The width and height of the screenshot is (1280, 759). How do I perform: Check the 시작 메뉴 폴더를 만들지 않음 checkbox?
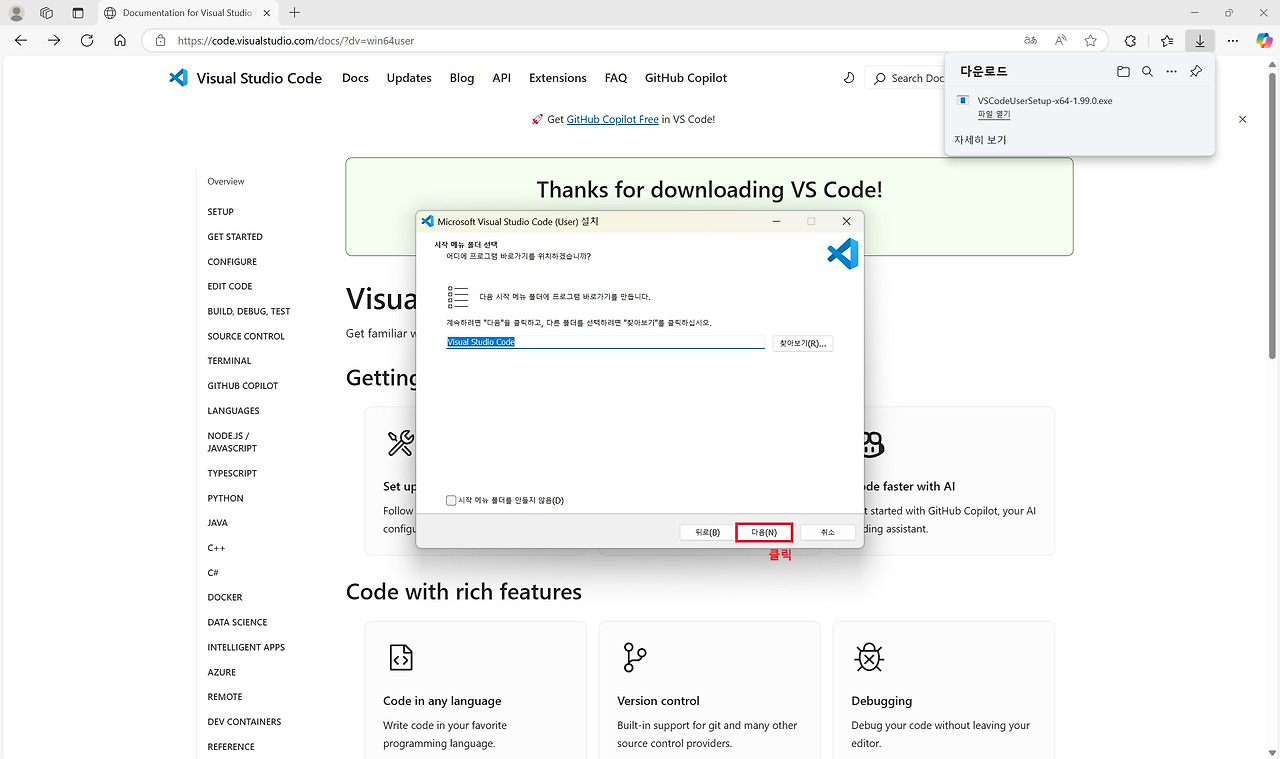[451, 500]
